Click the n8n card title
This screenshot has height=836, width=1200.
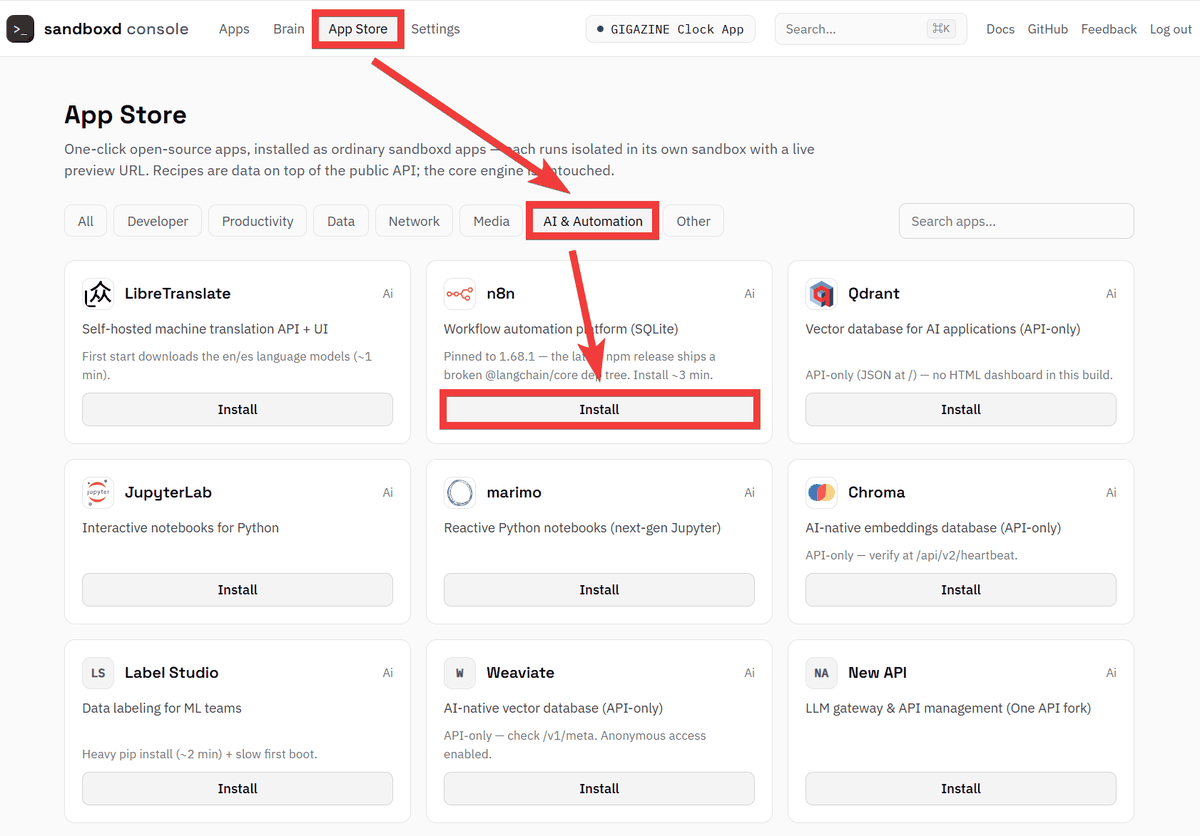click(x=501, y=294)
